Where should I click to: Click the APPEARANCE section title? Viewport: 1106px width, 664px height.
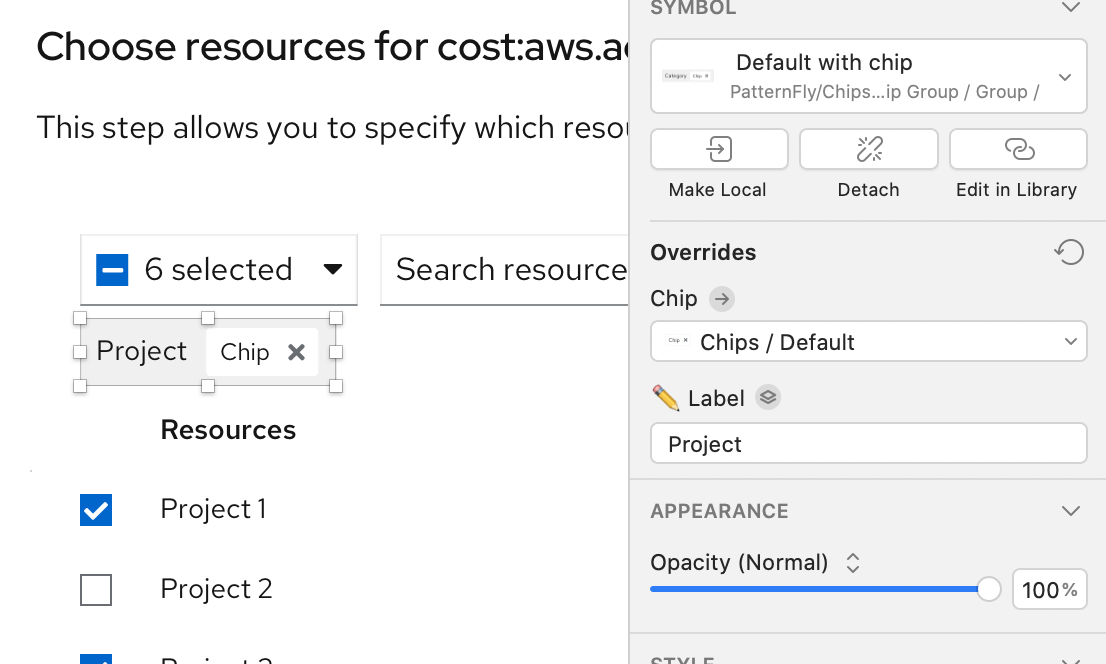point(719,511)
